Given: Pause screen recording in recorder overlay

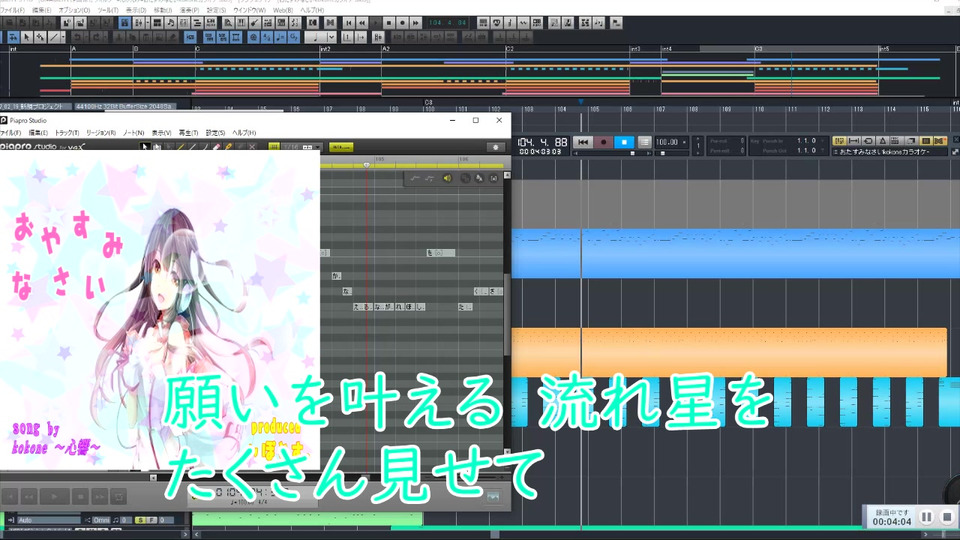Looking at the screenshot, I should coord(926,517).
